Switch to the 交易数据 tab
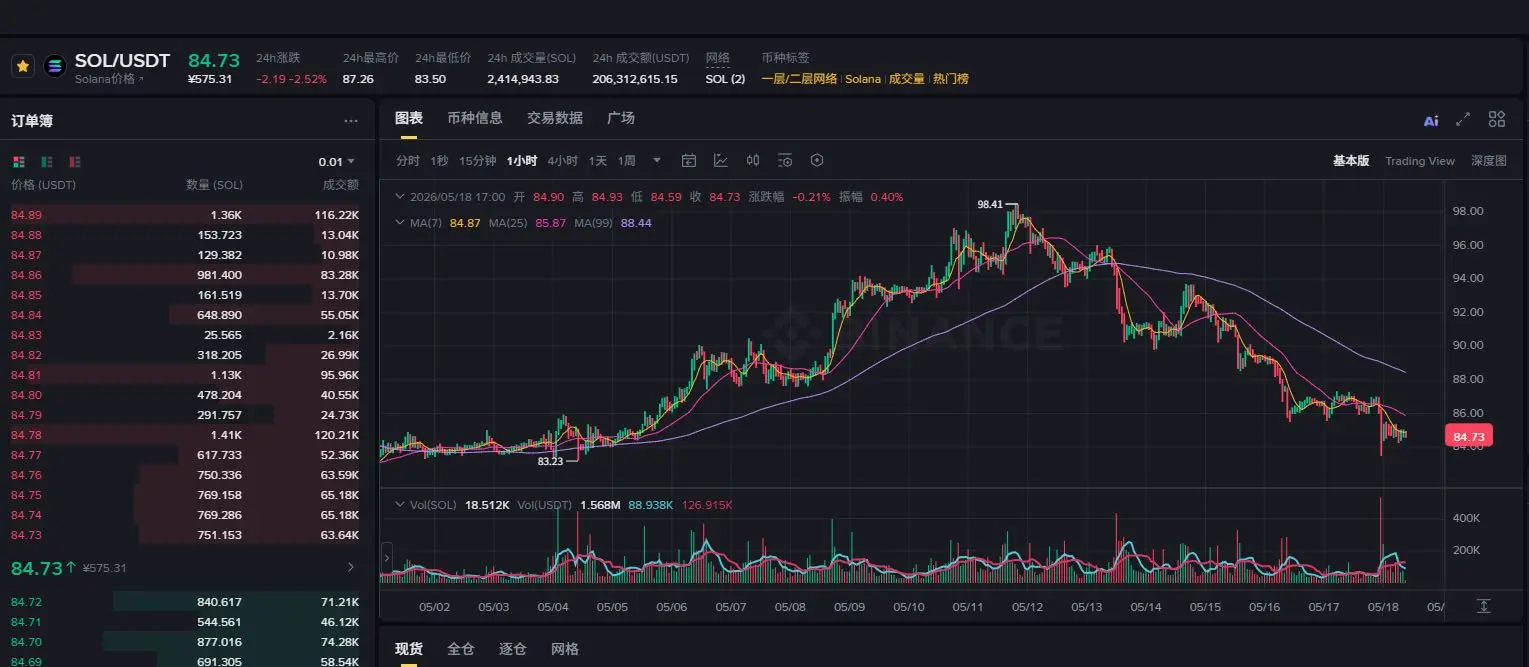The height and width of the screenshot is (667, 1529). 555,118
